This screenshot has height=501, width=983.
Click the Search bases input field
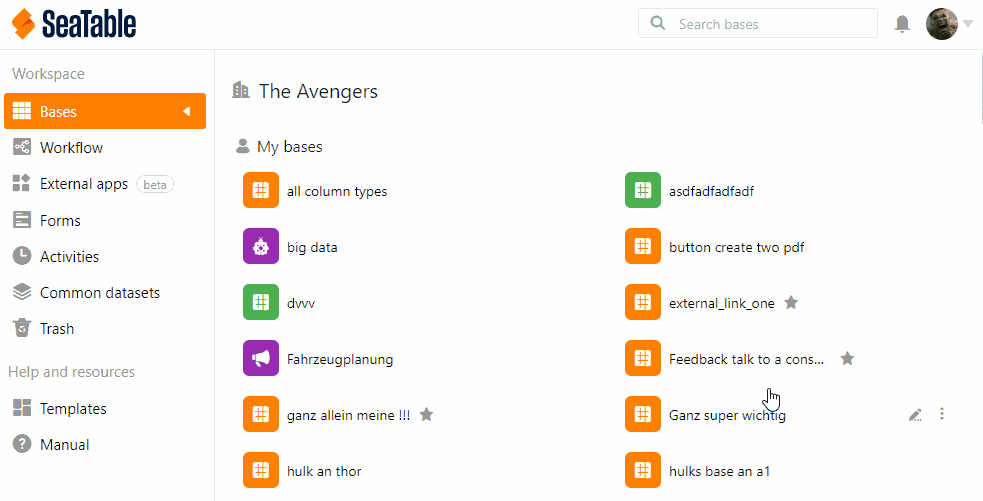pyautogui.click(x=770, y=24)
